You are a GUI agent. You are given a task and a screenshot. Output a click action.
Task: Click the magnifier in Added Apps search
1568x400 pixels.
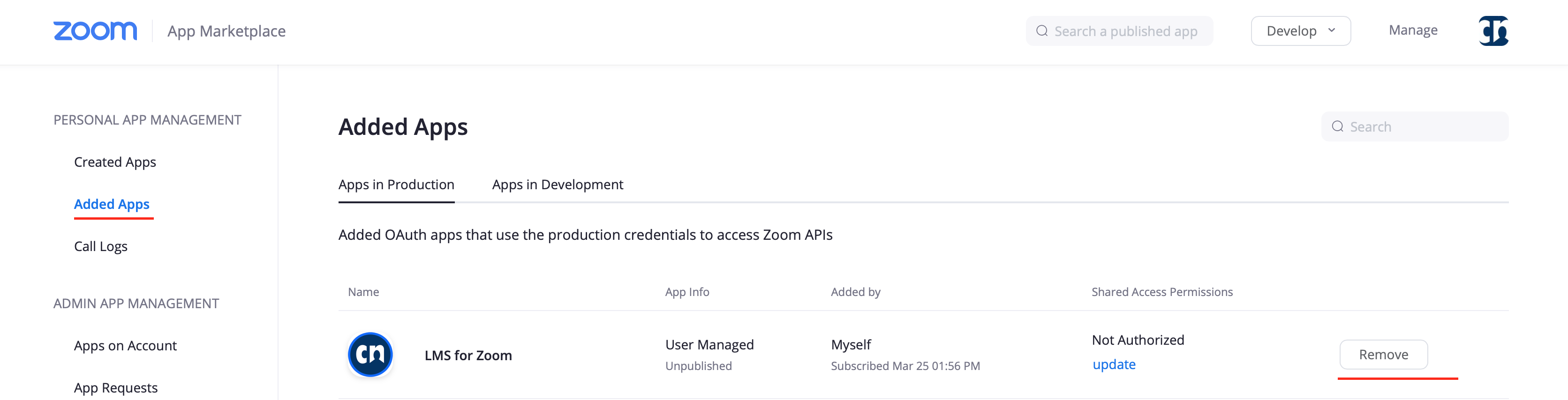(1337, 126)
